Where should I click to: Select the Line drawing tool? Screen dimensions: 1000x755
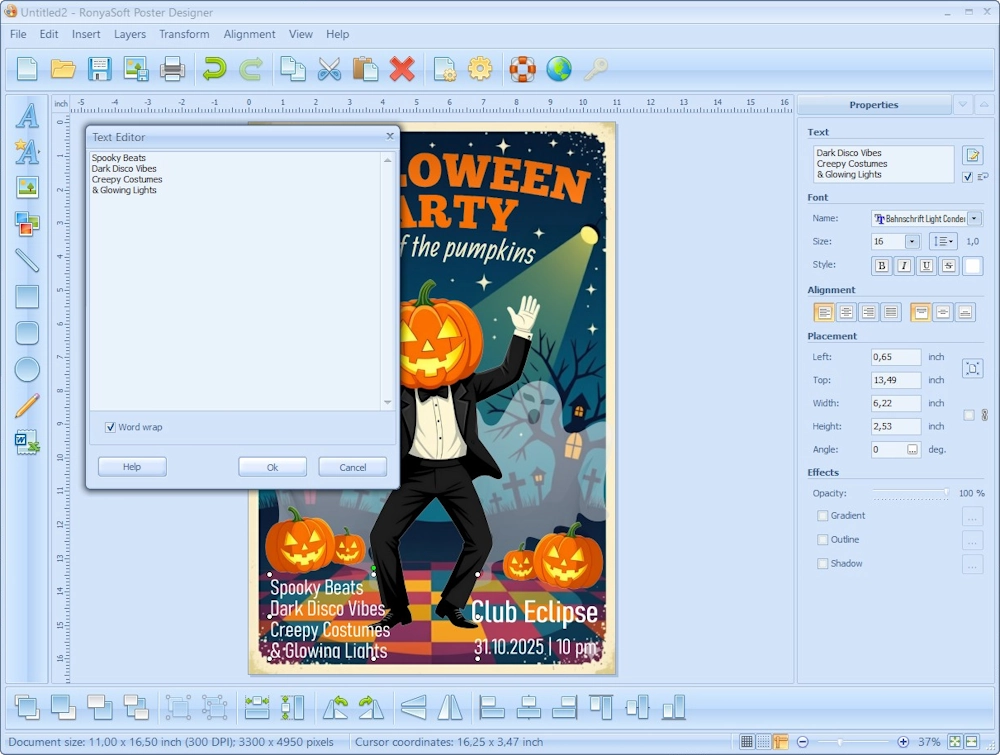point(27,260)
